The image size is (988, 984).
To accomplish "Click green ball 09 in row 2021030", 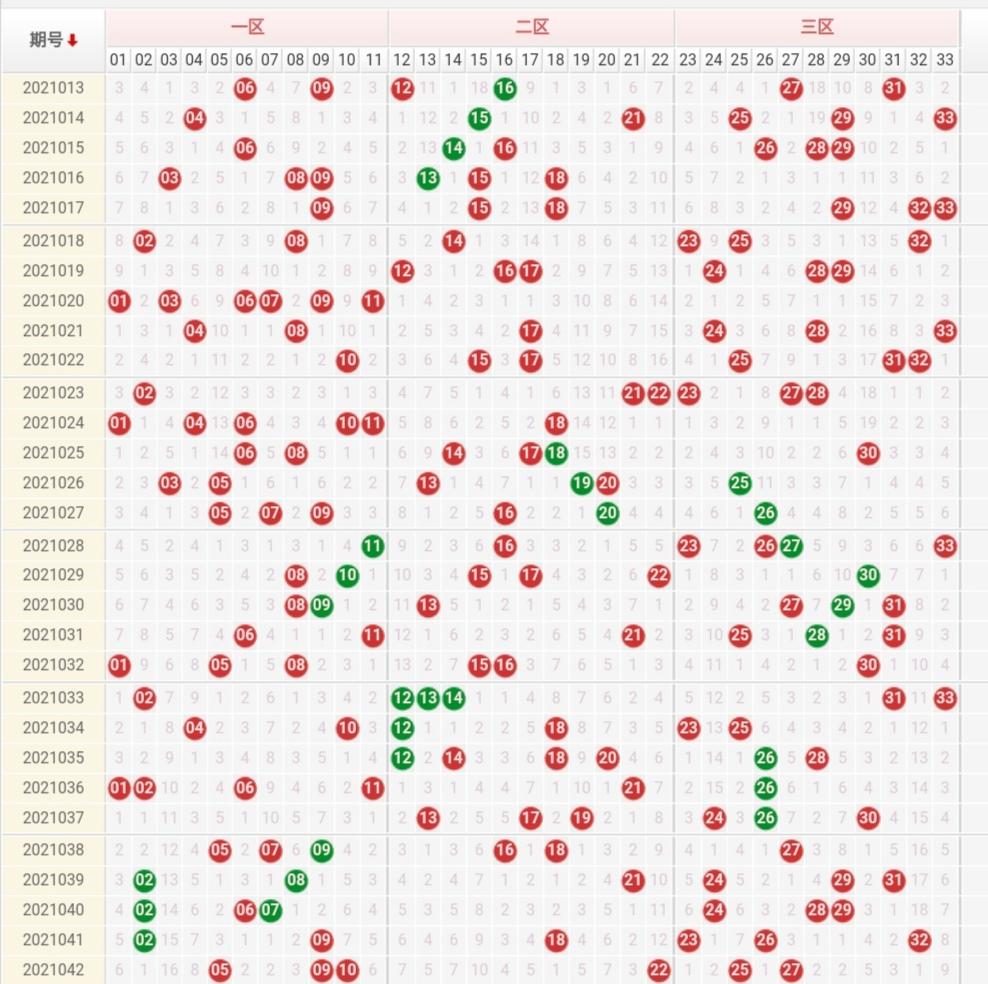I will click(321, 605).
